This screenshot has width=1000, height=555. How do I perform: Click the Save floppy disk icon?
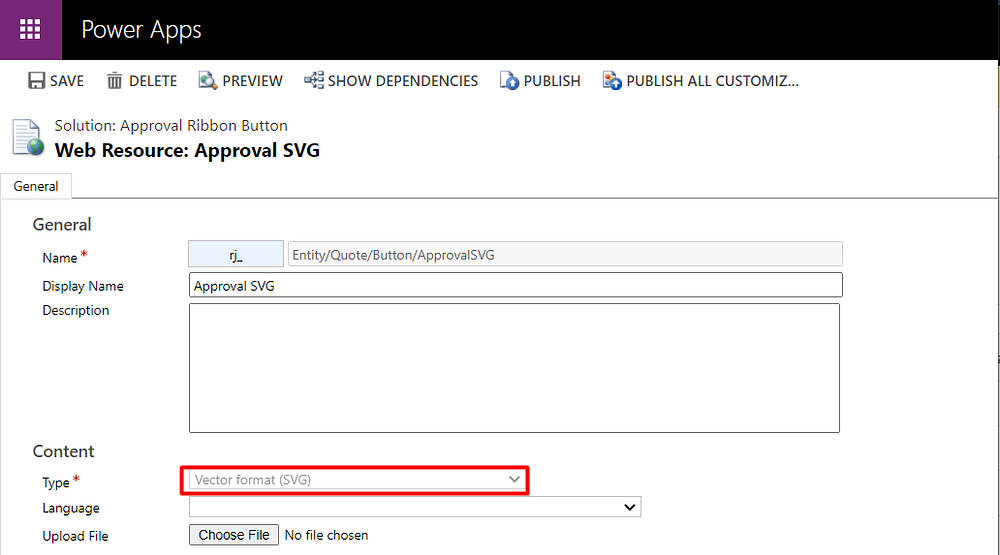pyautogui.click(x=36, y=80)
